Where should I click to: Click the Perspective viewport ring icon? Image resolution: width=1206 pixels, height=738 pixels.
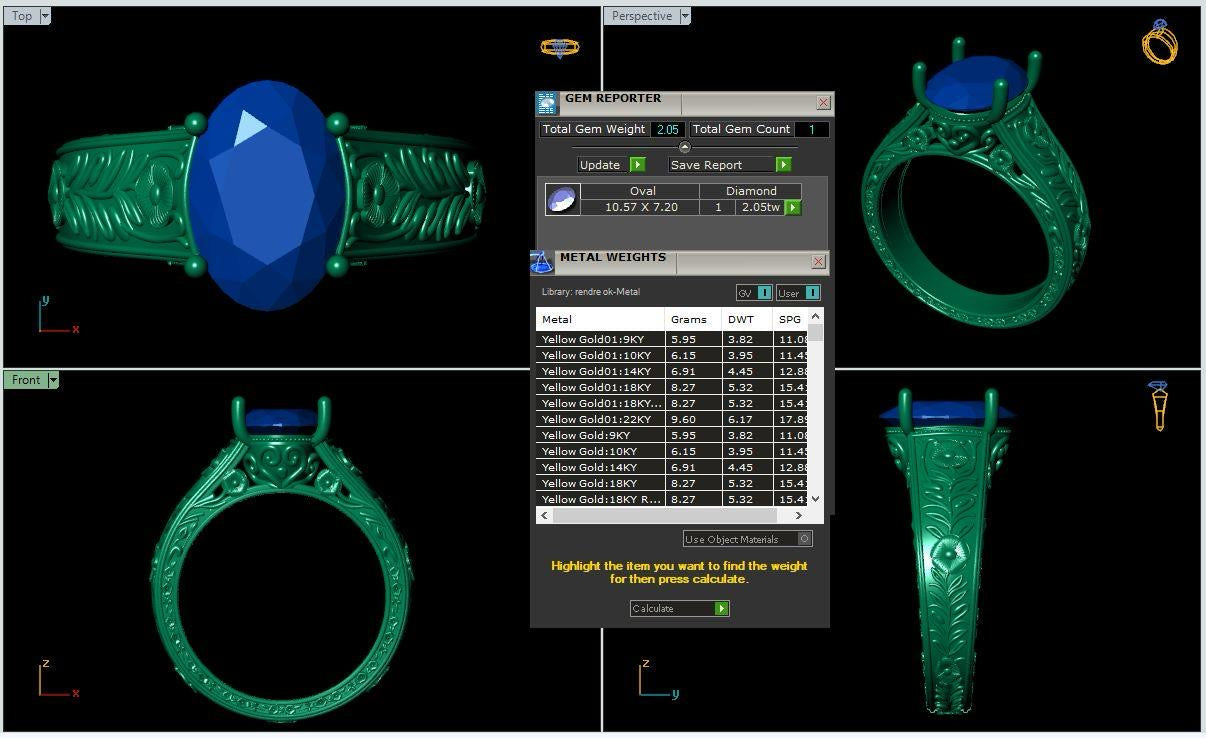[1159, 42]
